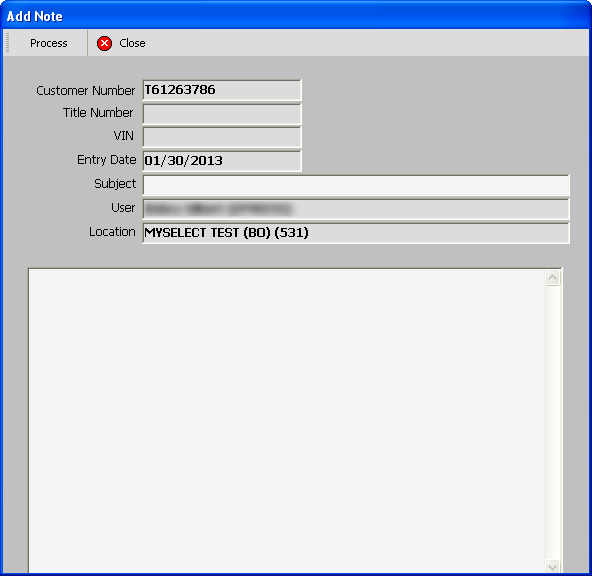Viewport: 592px width, 576px height.
Task: Click the Process toolbar button
Action: click(x=49, y=43)
